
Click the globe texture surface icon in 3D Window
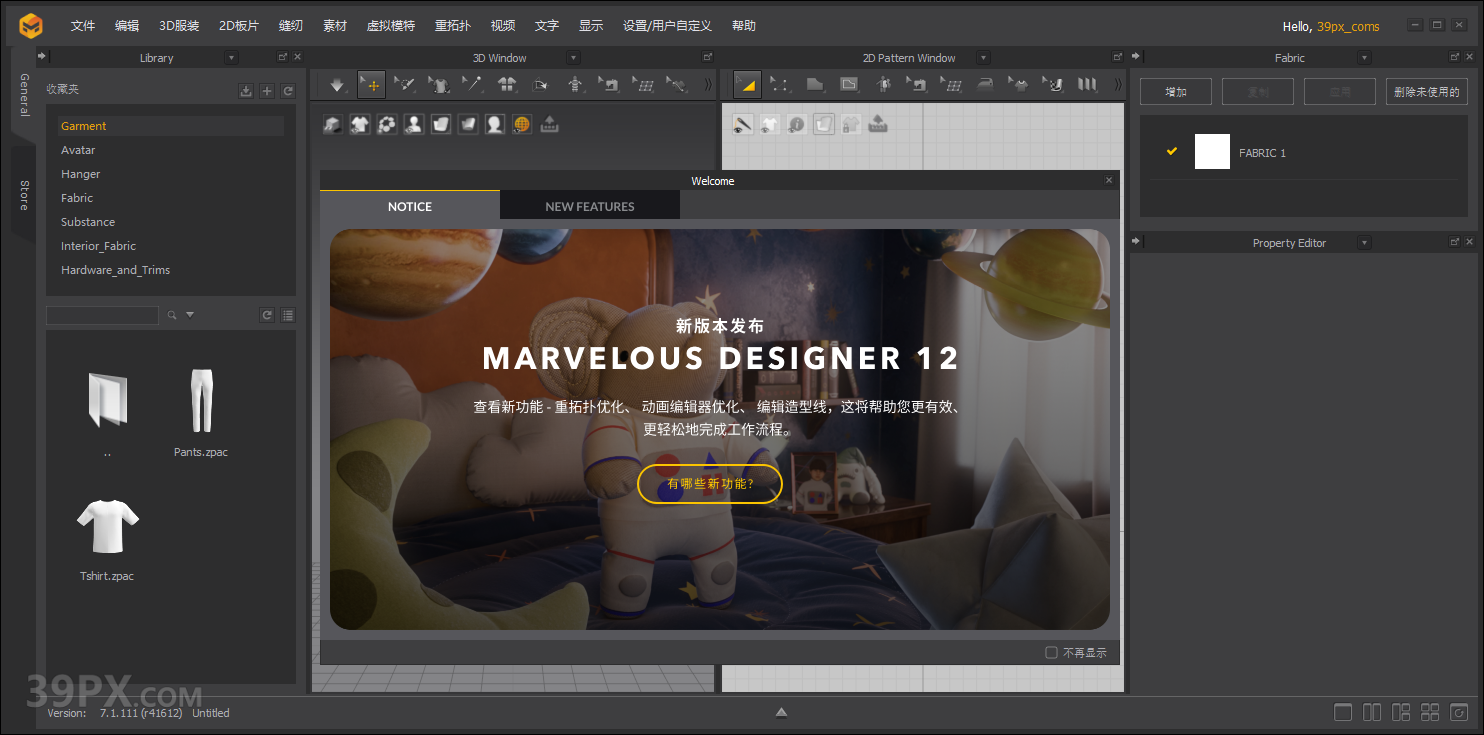(522, 124)
